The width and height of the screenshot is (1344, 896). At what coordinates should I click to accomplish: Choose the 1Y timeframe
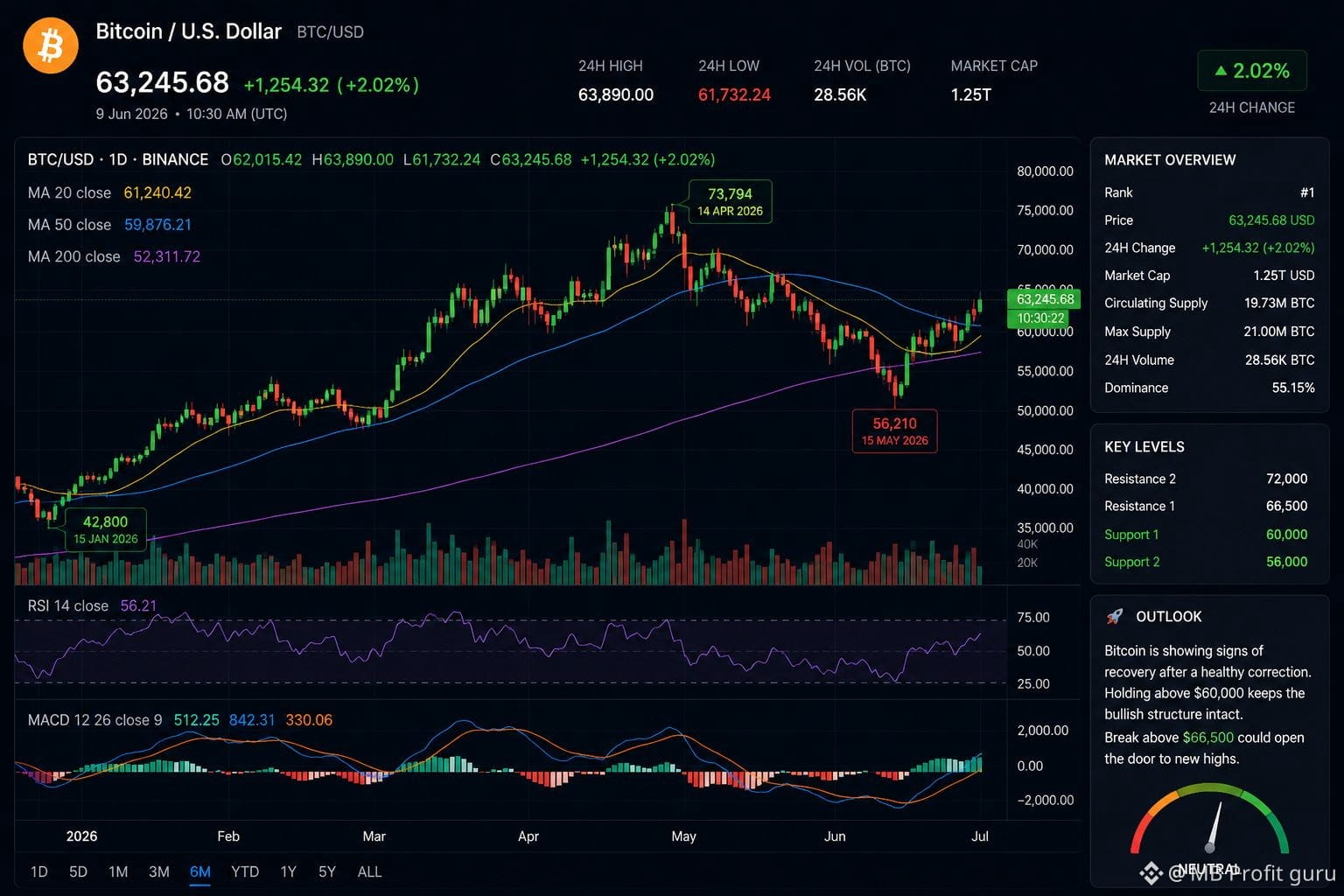289,871
